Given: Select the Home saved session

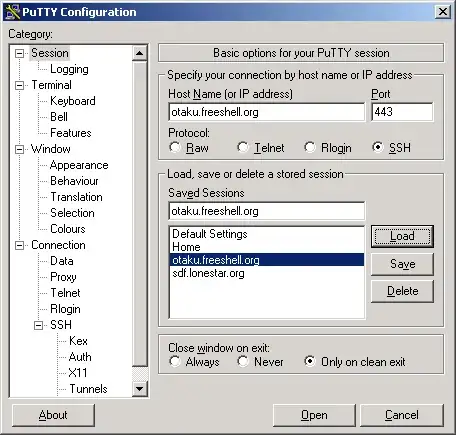Looking at the screenshot, I should click(267, 247).
